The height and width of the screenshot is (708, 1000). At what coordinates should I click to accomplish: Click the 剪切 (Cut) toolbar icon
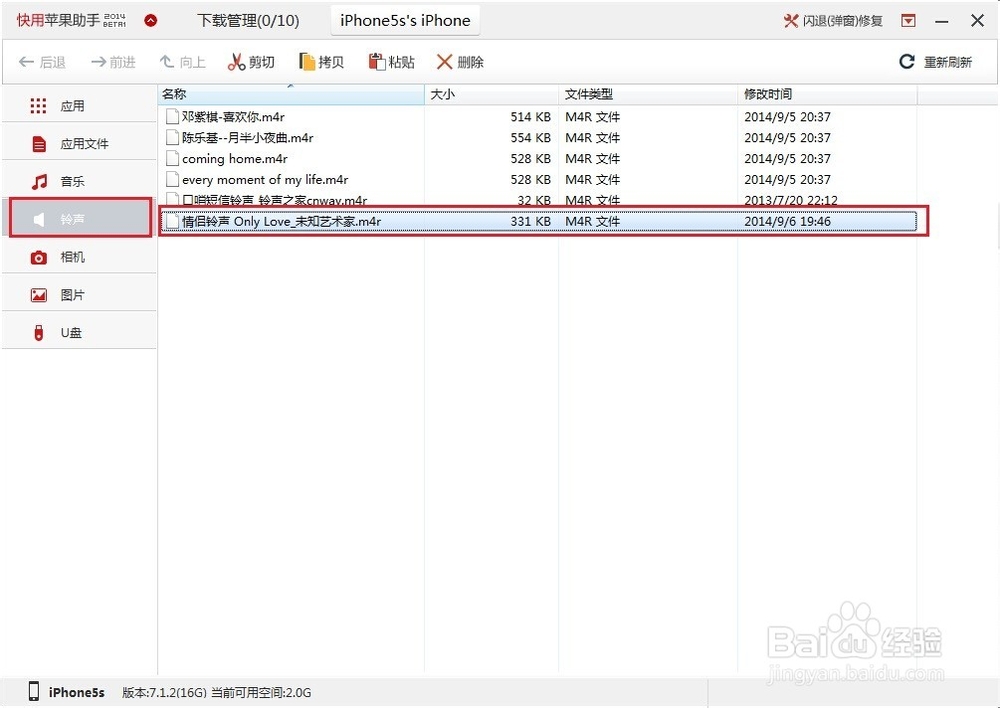click(x=250, y=61)
